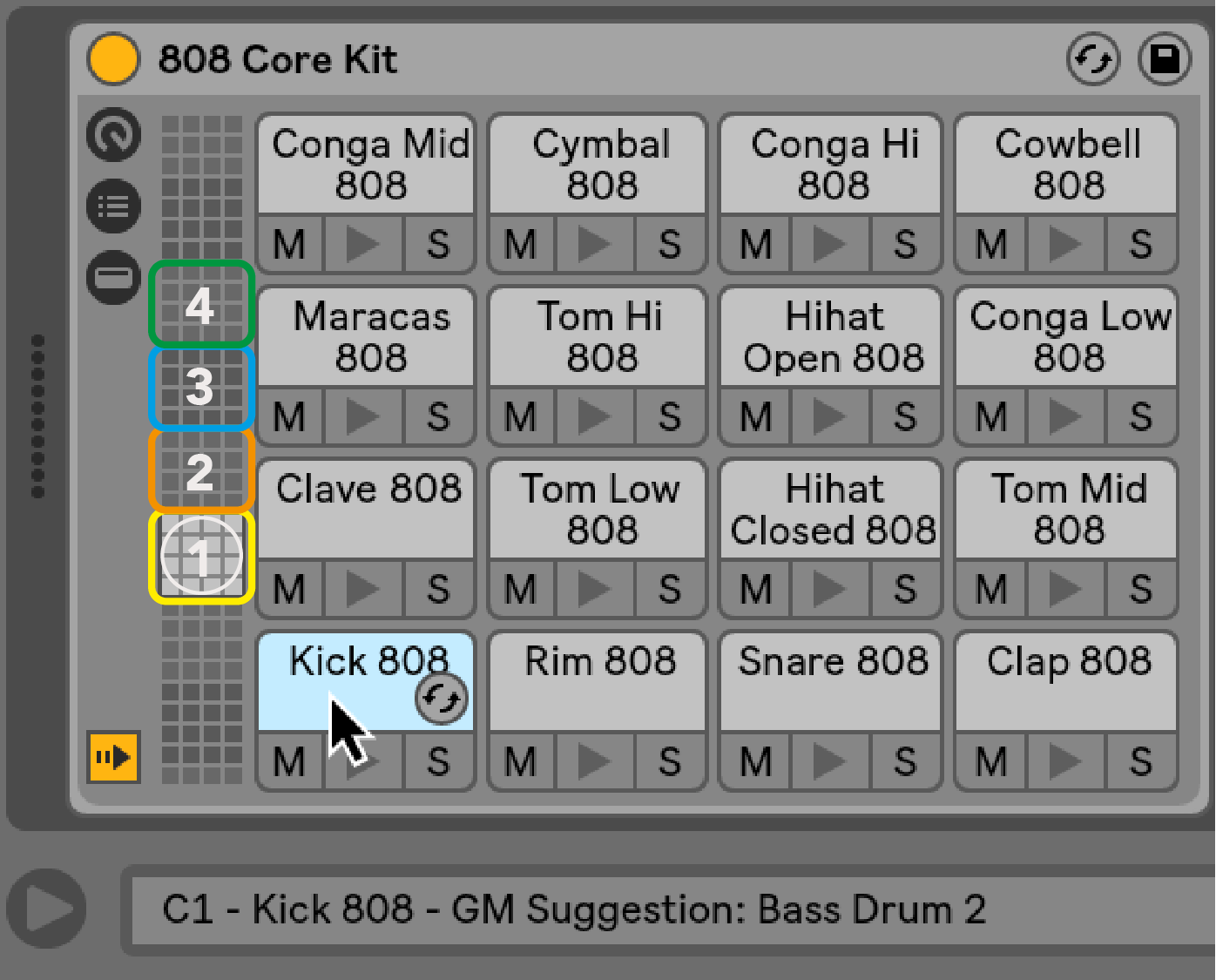
Task: Show the Macro controls
Action: pyautogui.click(x=113, y=135)
